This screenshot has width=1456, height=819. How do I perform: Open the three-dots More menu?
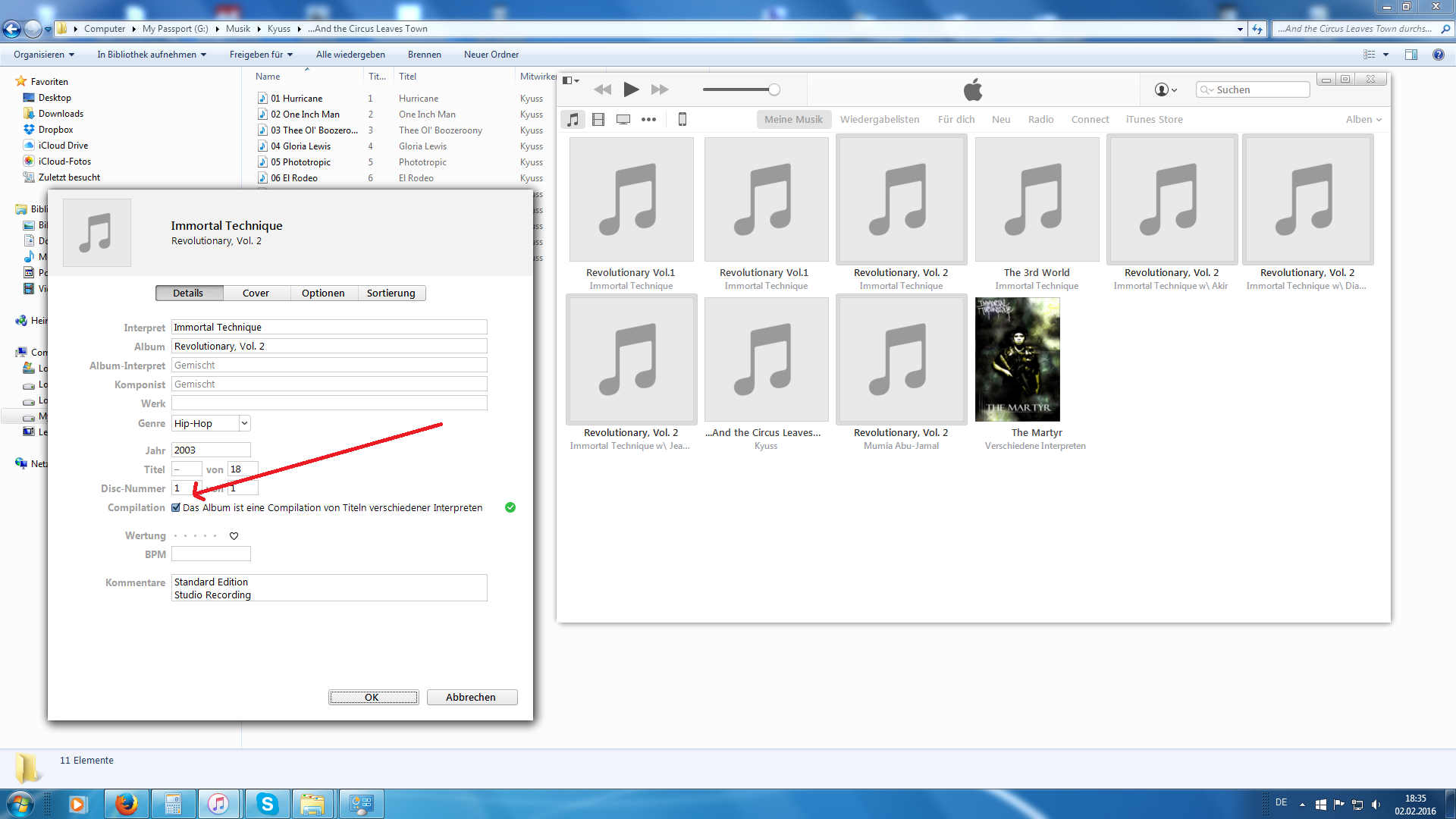648,119
